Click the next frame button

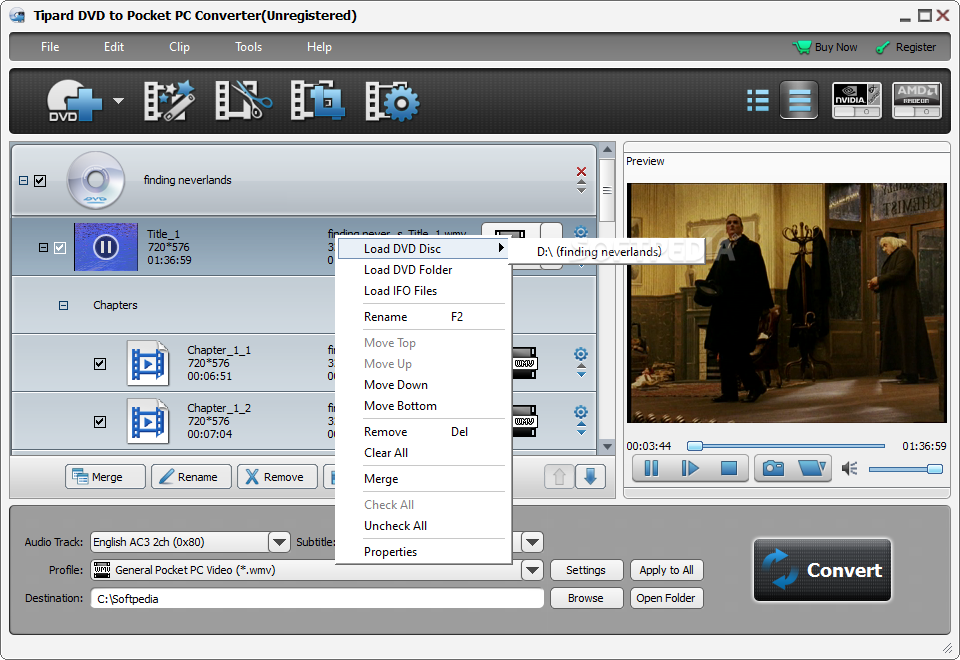tap(690, 469)
